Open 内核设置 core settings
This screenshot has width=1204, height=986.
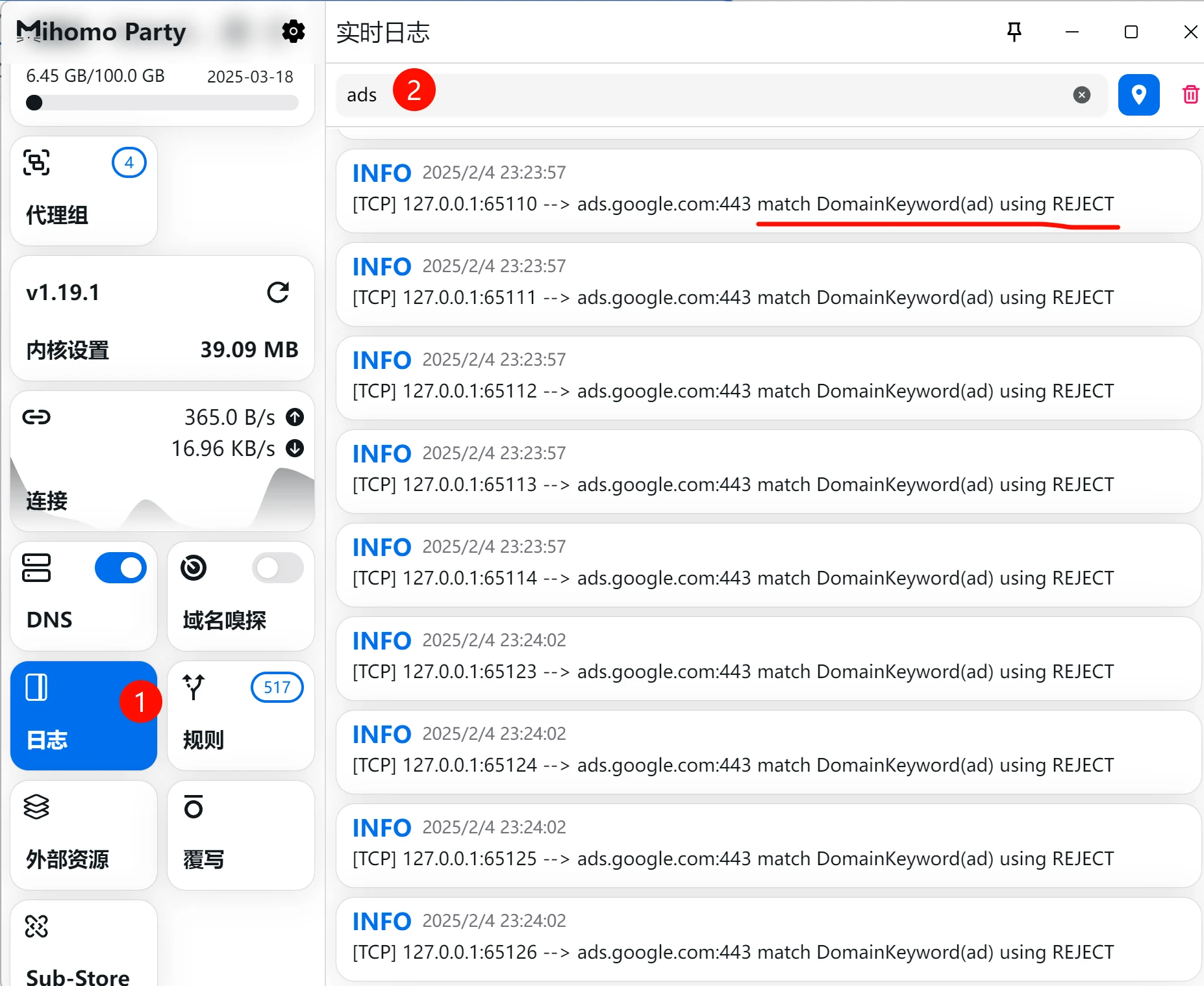68,350
